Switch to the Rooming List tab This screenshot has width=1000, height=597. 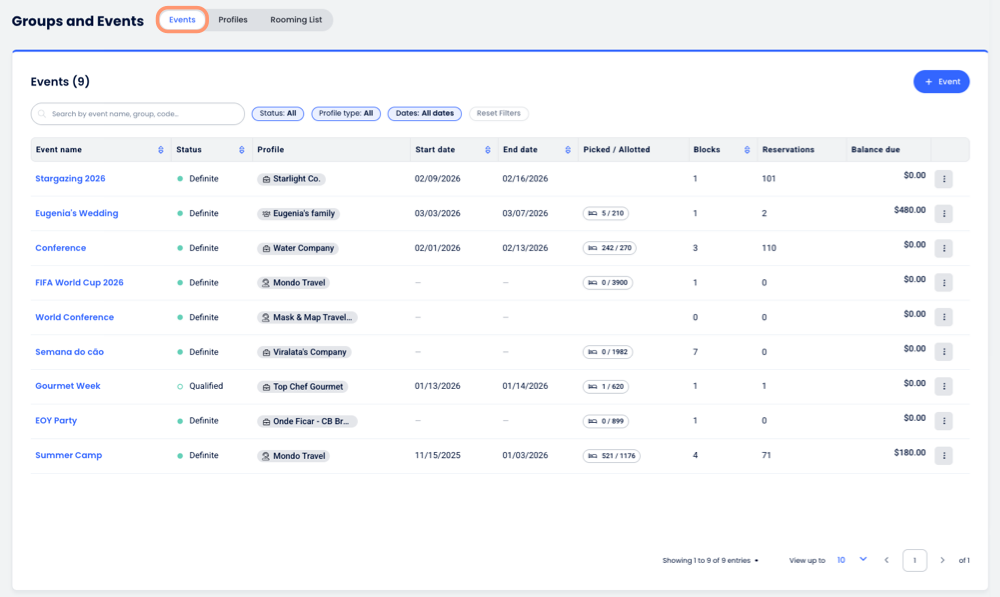(296, 20)
